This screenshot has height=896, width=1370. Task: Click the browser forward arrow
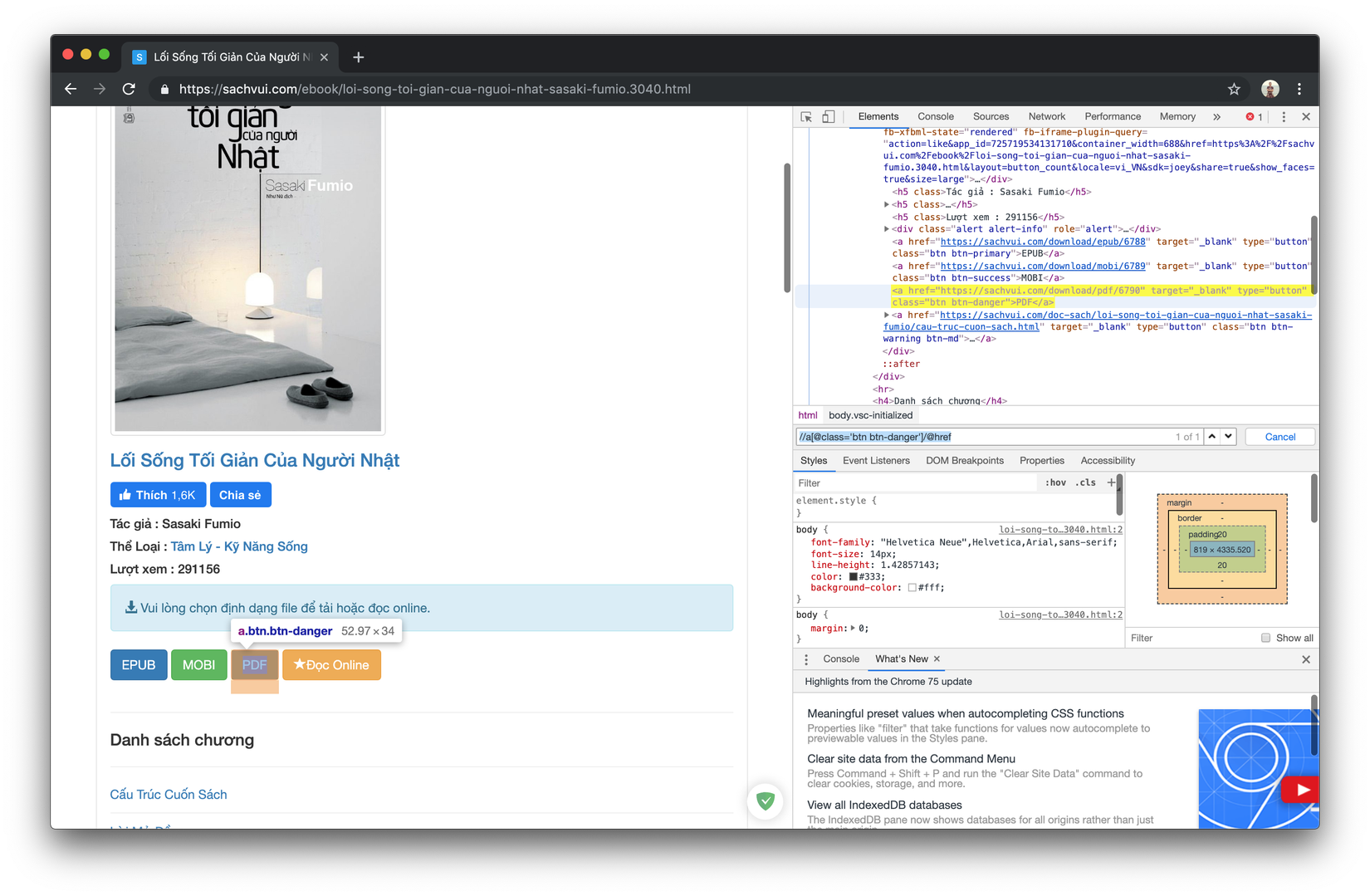pos(100,89)
